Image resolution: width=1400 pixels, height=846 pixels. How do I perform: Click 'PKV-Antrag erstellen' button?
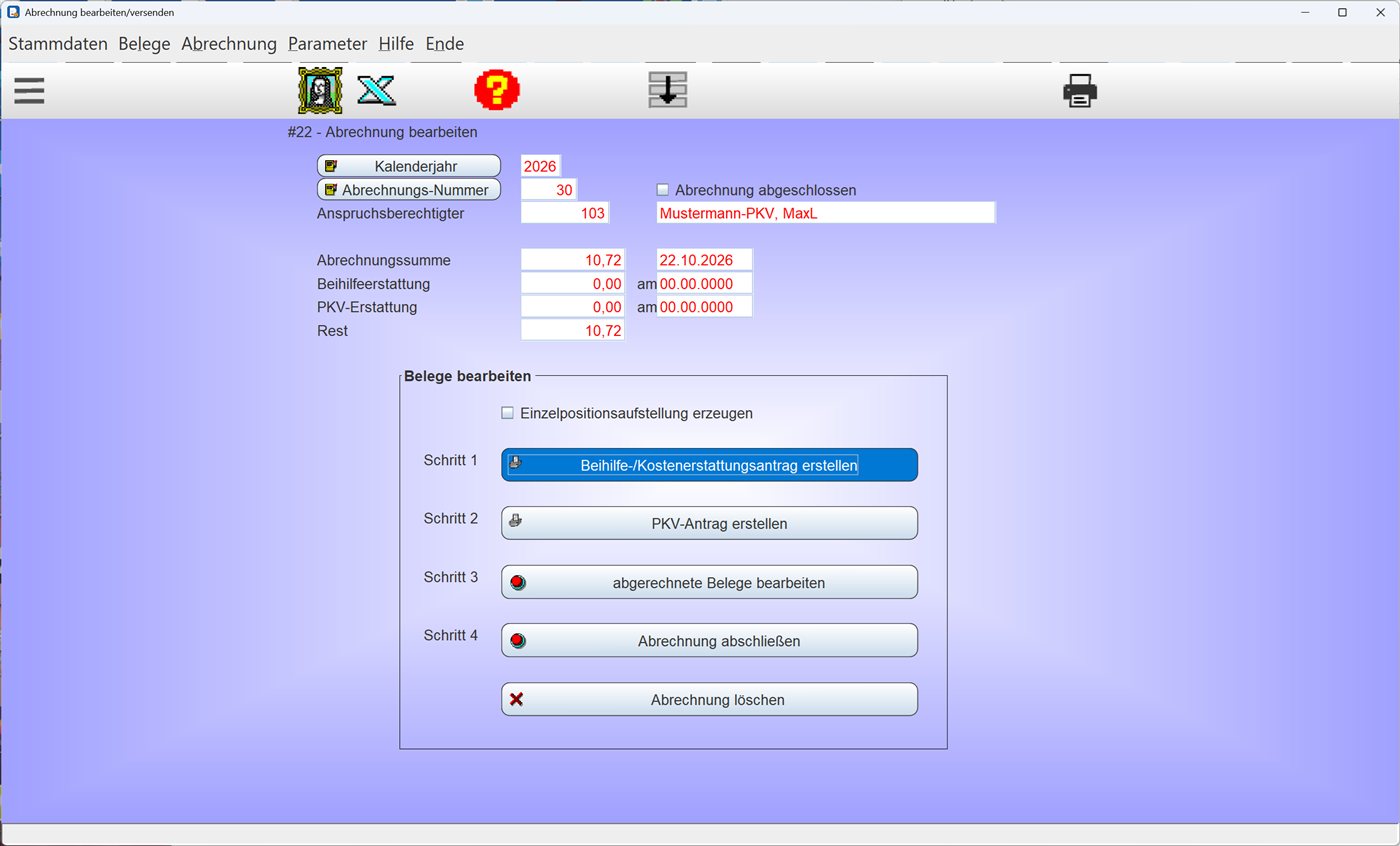point(709,523)
